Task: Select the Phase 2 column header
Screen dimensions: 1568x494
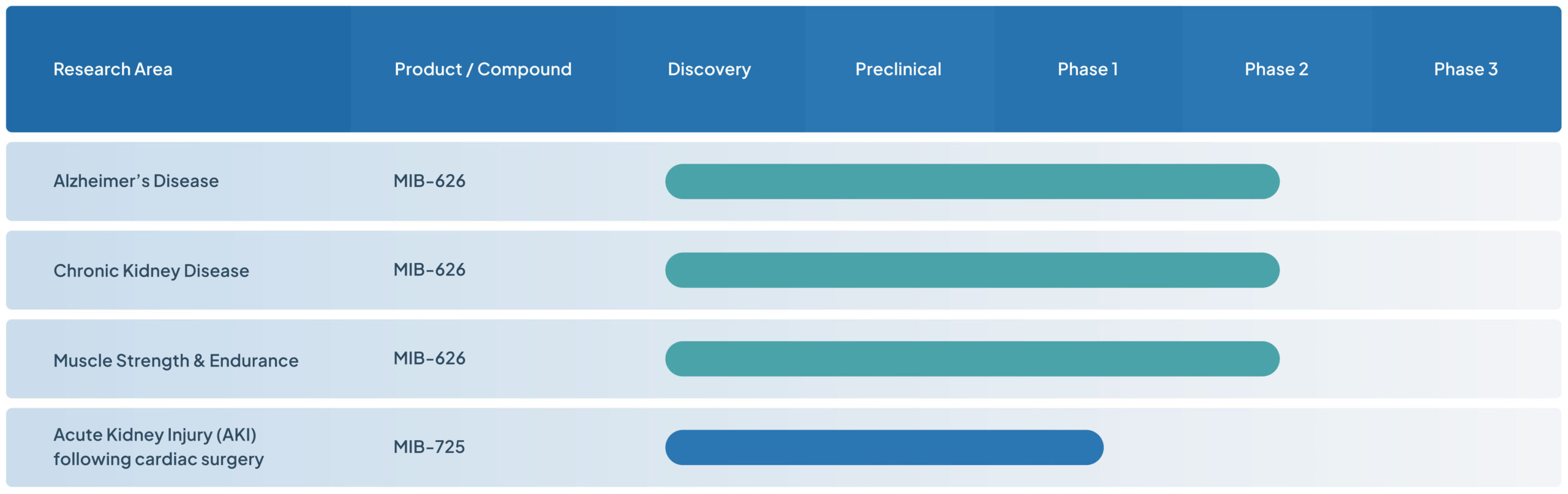Action: (1276, 69)
